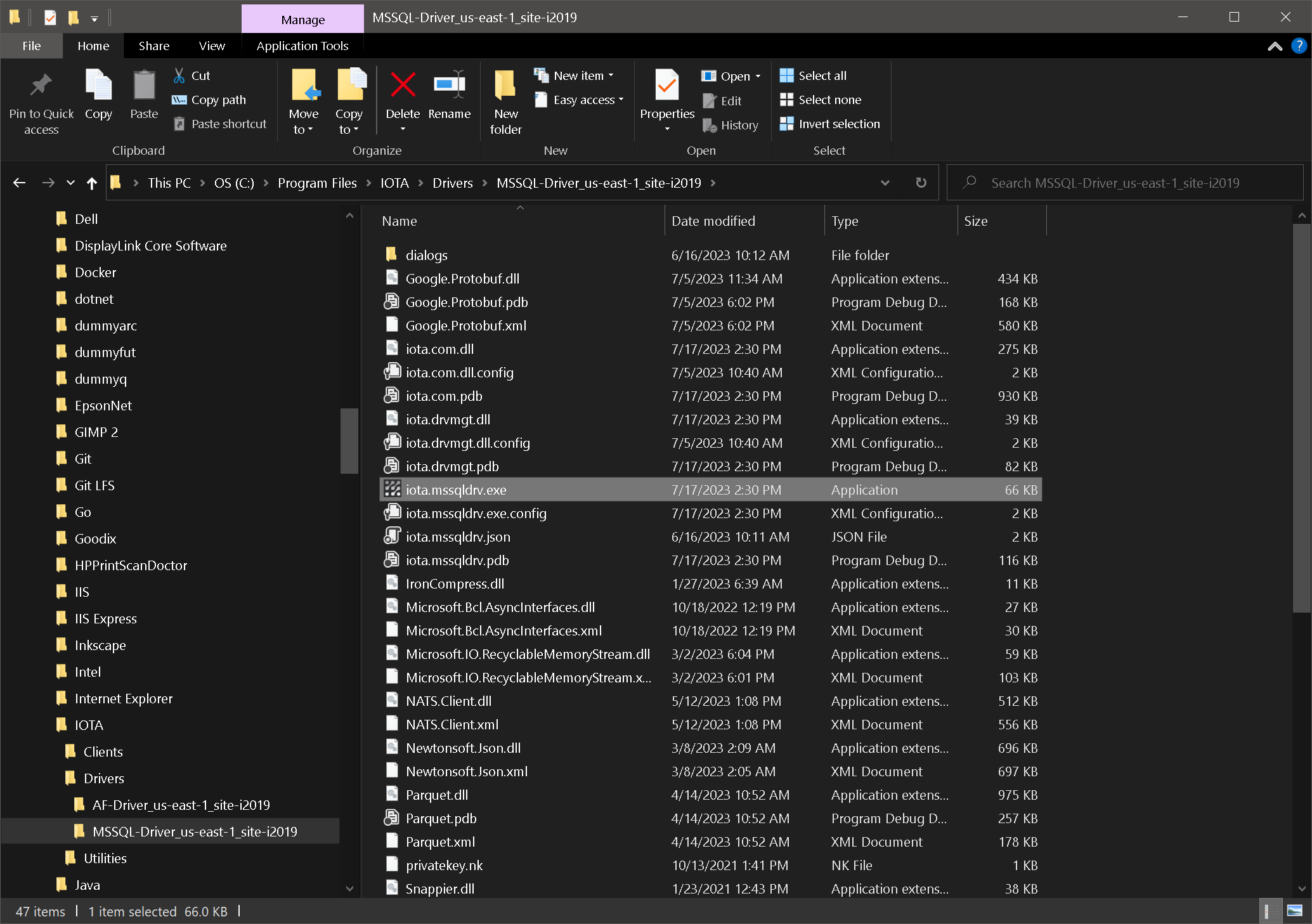Click IOTA in the breadcrumb path
This screenshot has width=1312, height=924.
point(394,183)
